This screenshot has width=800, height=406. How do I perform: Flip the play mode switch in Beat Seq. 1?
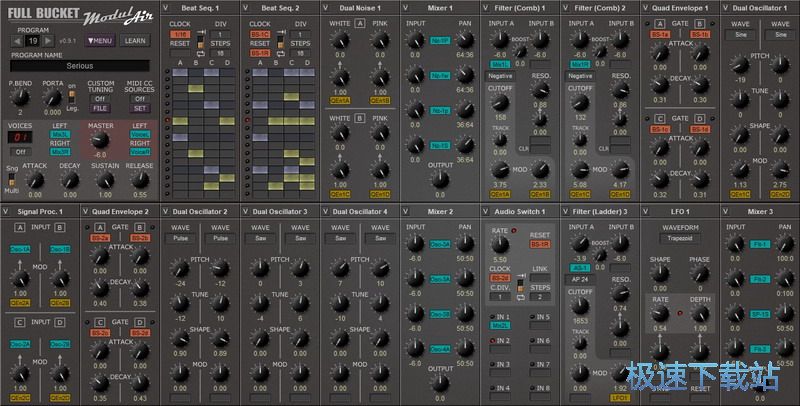[201, 40]
